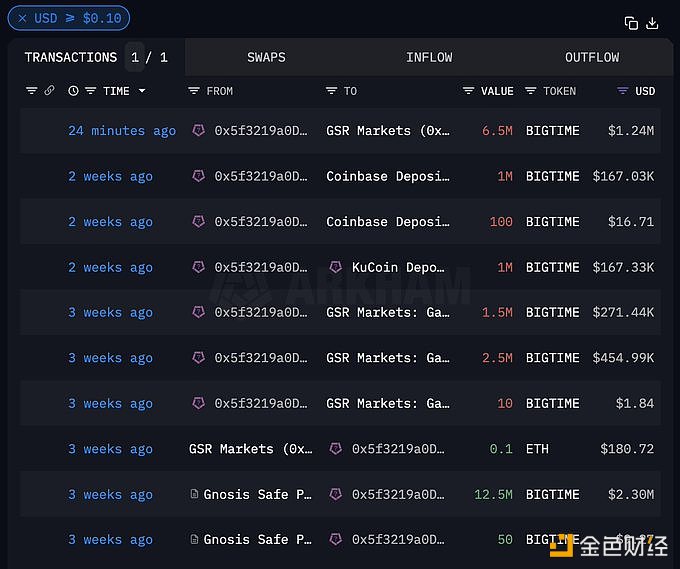Click the recipient icon in the 50 BIGTIME row
680x569 pixels.
click(336, 539)
